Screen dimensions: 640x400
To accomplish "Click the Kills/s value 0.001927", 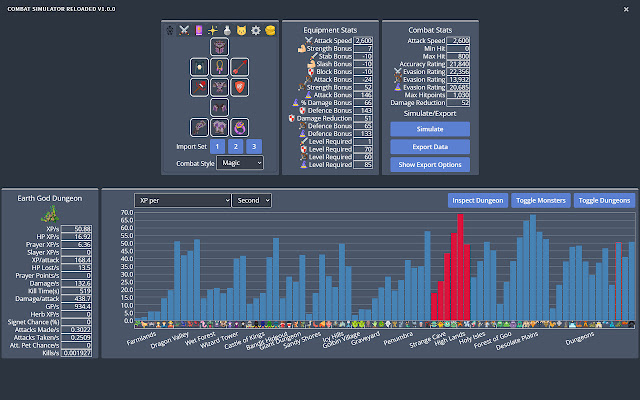I will [76, 353].
